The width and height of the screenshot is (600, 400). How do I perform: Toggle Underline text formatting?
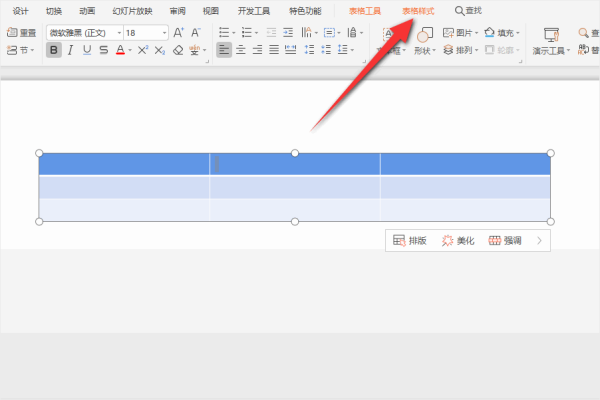click(x=87, y=50)
